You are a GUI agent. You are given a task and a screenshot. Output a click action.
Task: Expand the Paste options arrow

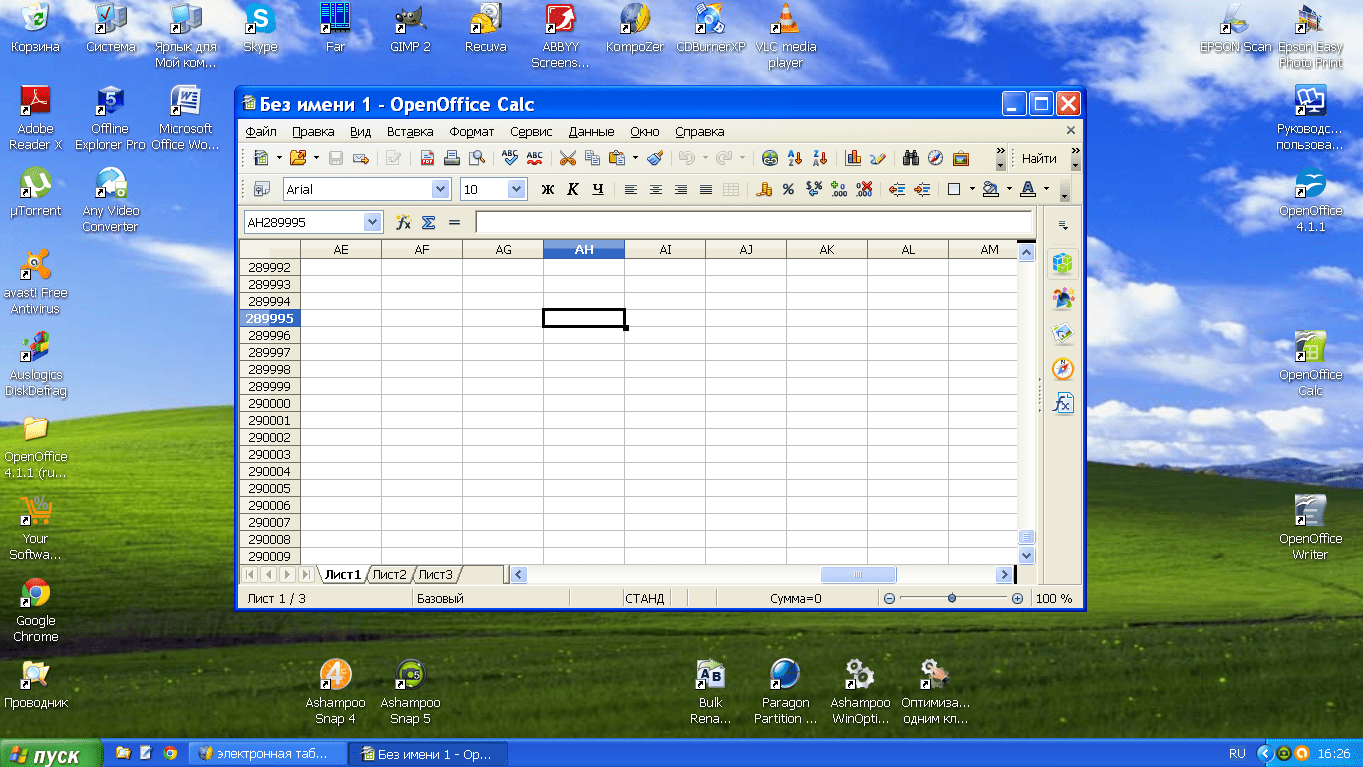coord(634,158)
